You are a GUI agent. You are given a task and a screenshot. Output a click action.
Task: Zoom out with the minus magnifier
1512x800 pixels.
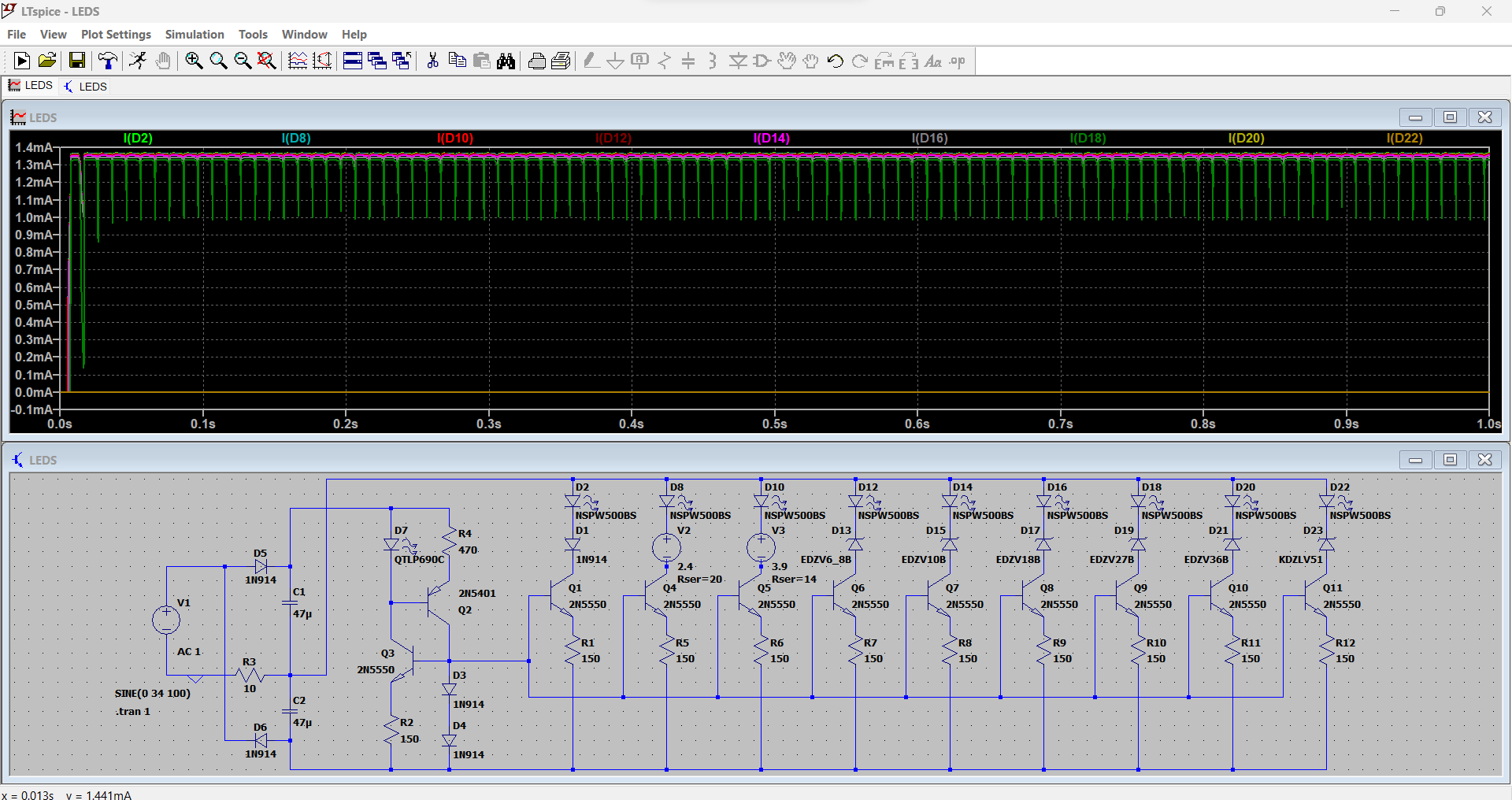click(243, 61)
